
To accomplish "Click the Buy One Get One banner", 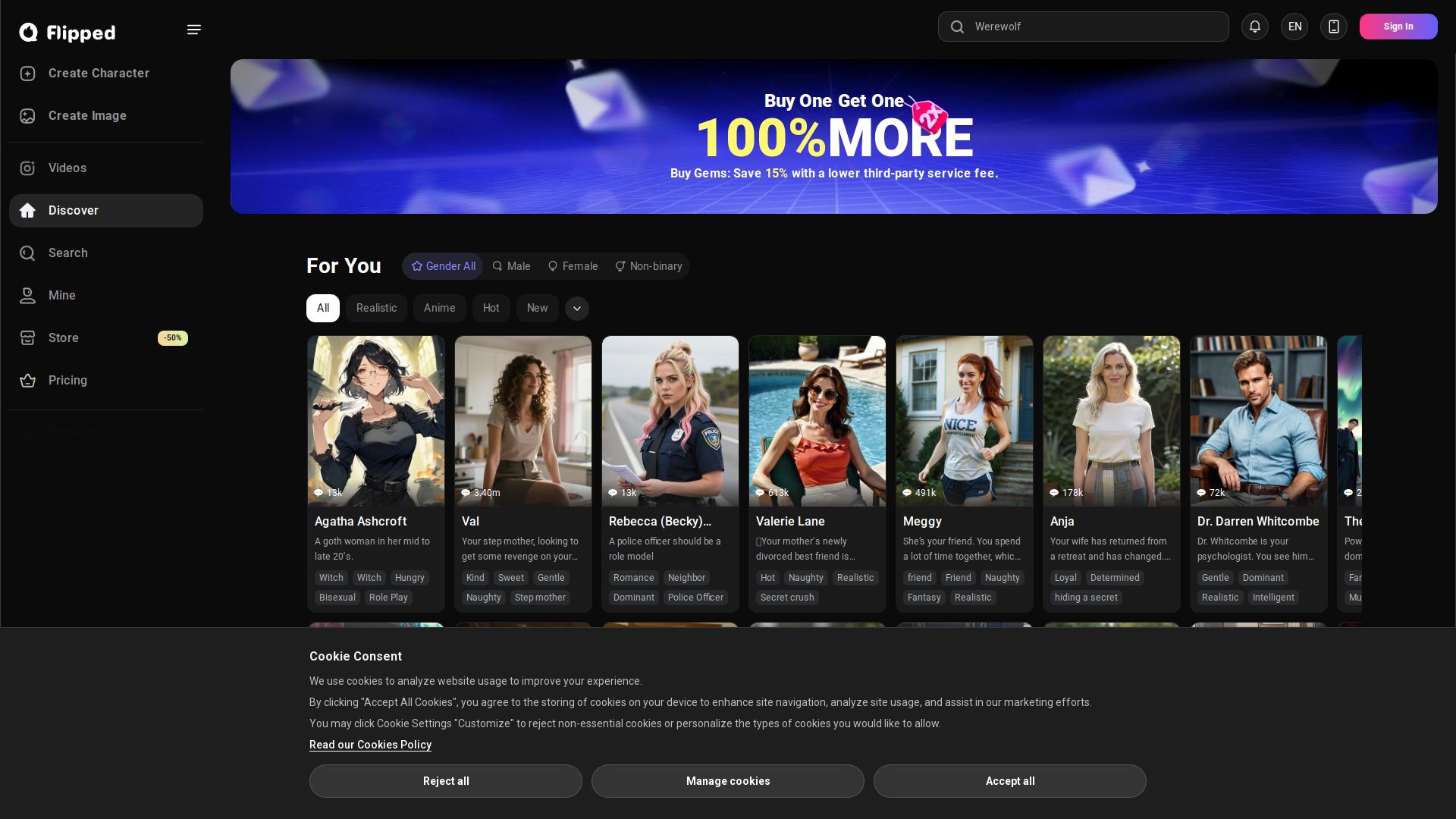I will click(834, 136).
